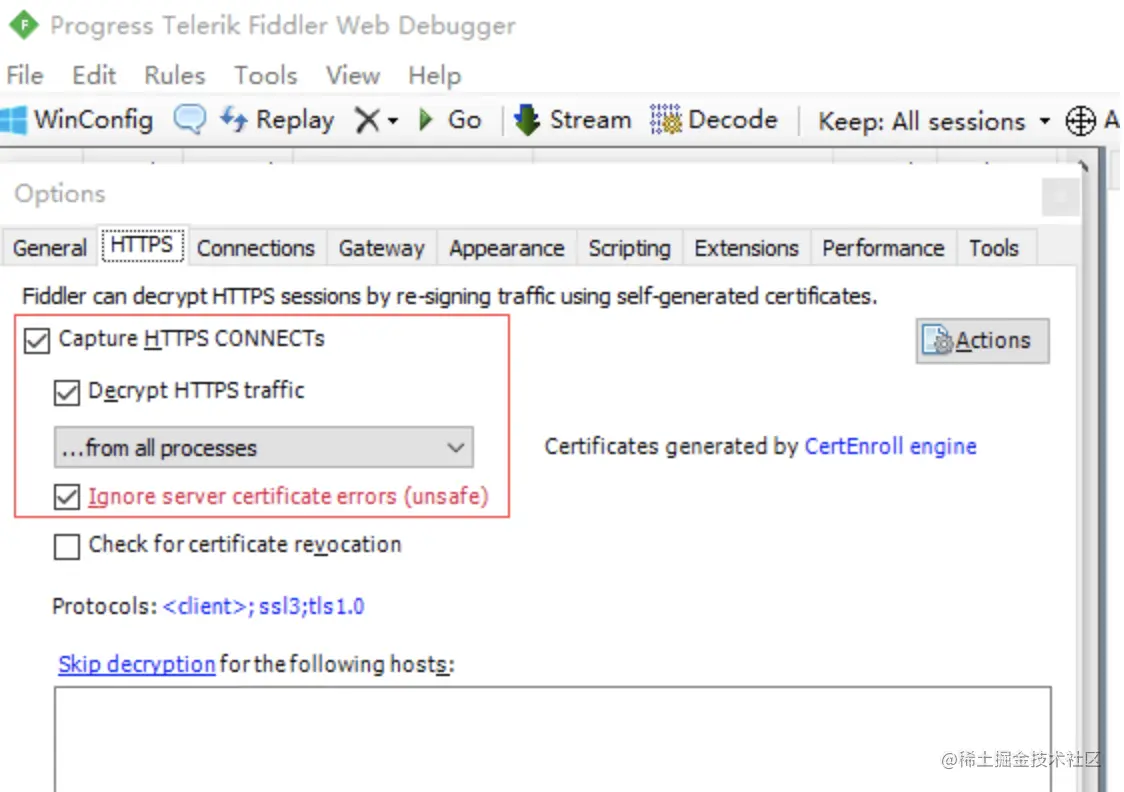The image size is (1124, 792).
Task: Click the Actions button
Action: 982,340
